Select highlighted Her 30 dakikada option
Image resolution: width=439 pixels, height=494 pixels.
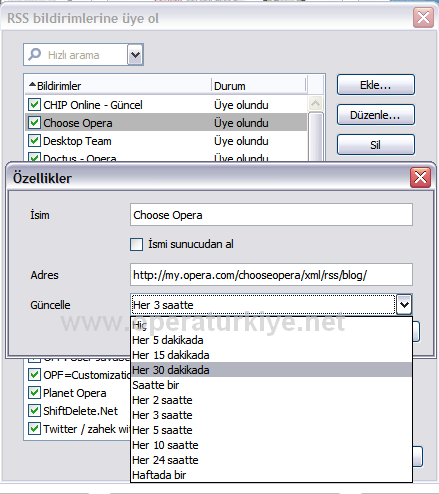pos(271,370)
